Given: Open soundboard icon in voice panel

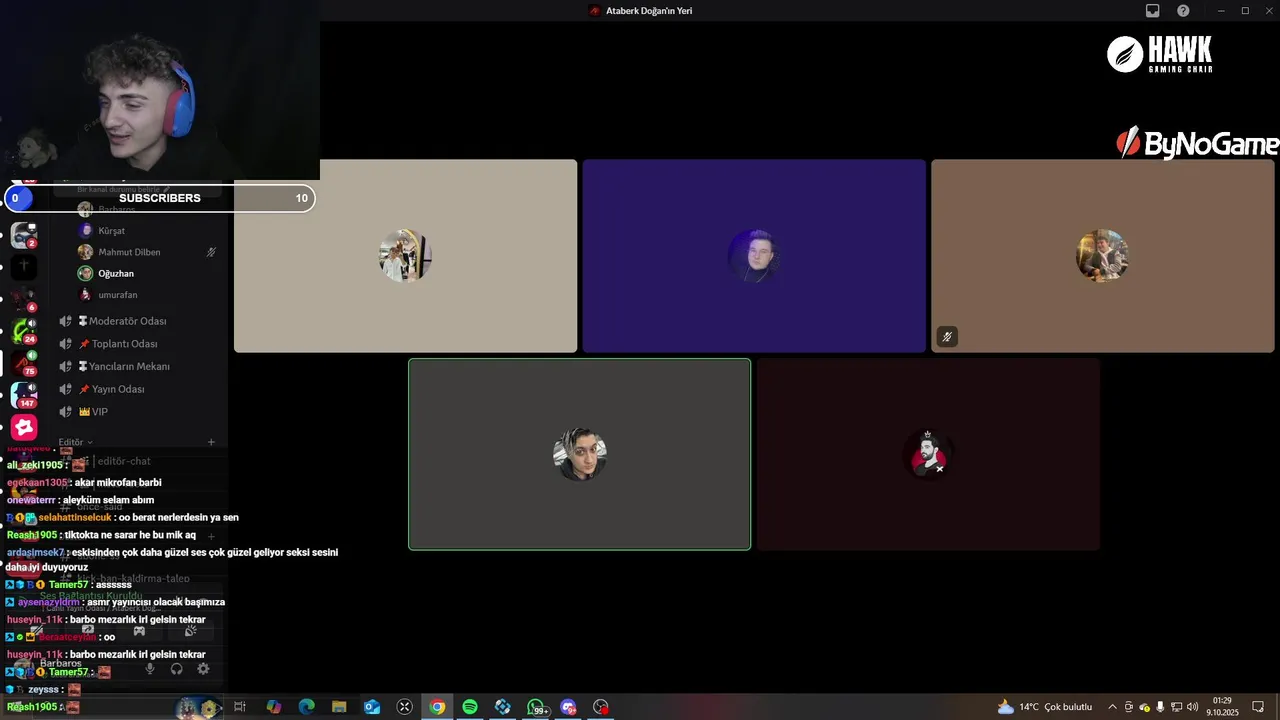Looking at the screenshot, I should [x=190, y=631].
